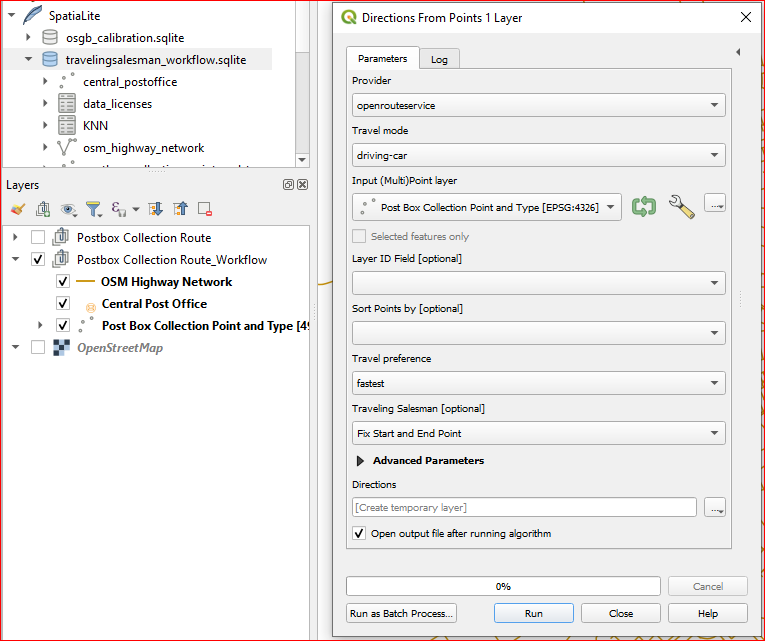The width and height of the screenshot is (765, 641).
Task: Click the osm_highway_network line layer icon
Action: click(67, 147)
